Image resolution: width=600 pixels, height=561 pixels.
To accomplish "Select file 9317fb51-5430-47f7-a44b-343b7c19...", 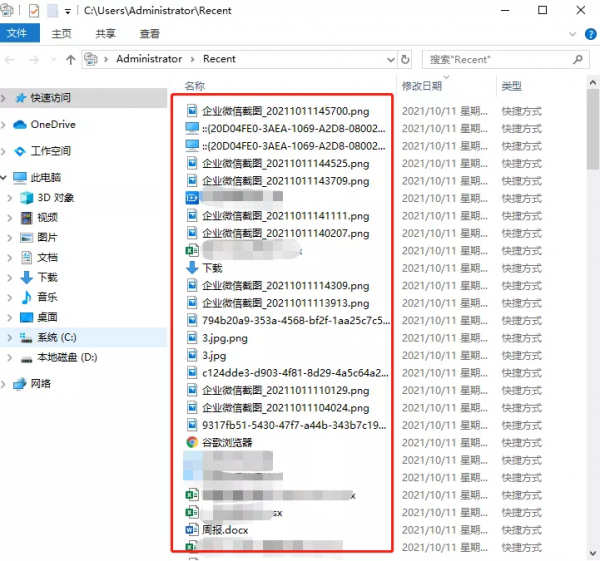I will (x=294, y=426).
